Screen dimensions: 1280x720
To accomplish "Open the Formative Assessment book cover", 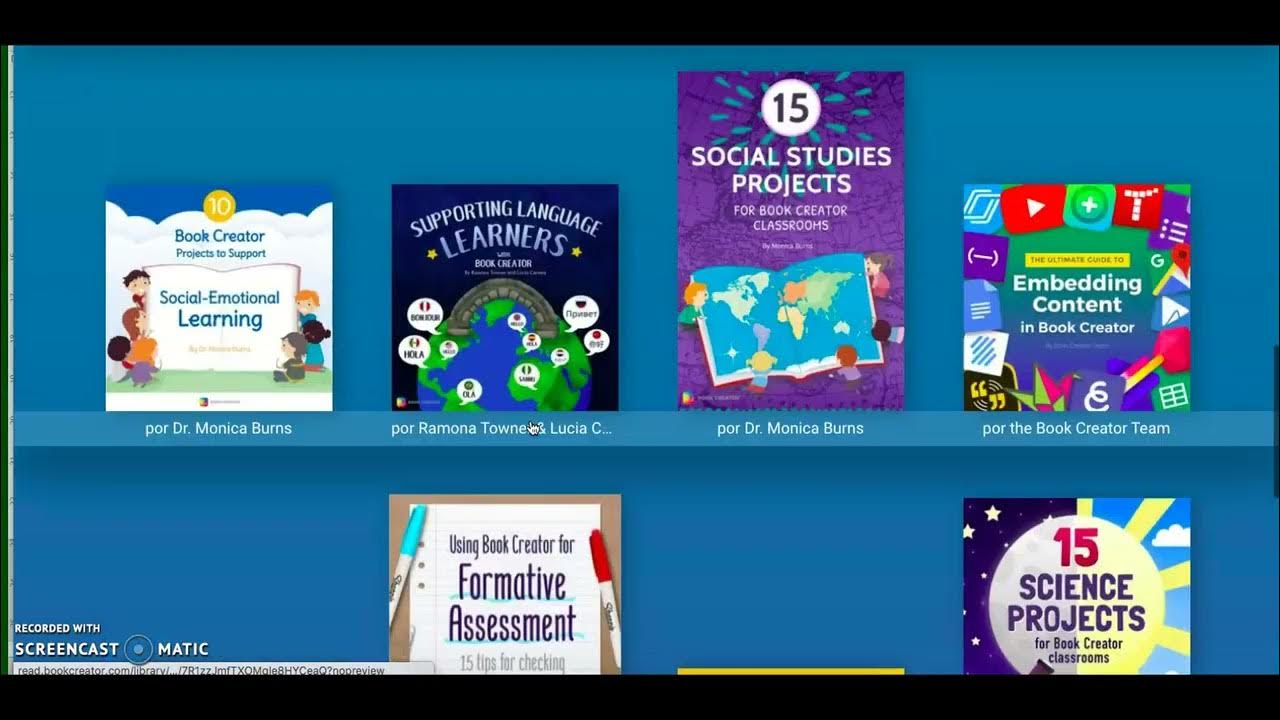I will click(505, 584).
